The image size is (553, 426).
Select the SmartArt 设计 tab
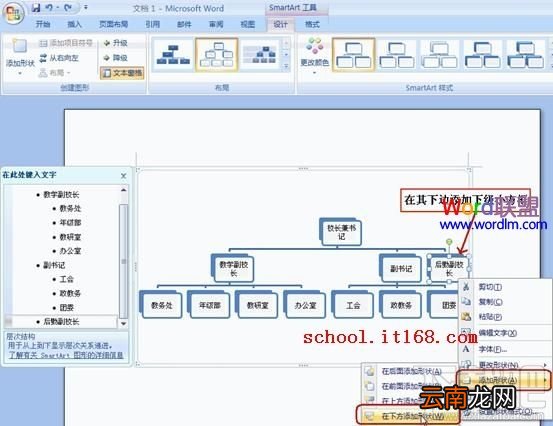tap(281, 24)
